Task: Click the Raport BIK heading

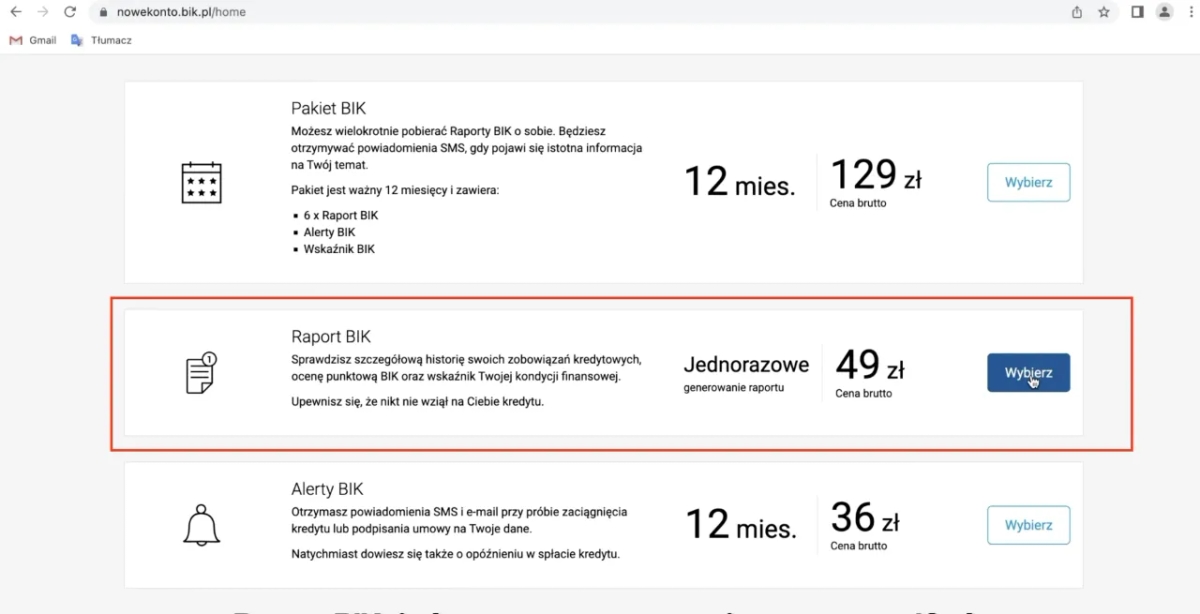Action: tap(331, 337)
